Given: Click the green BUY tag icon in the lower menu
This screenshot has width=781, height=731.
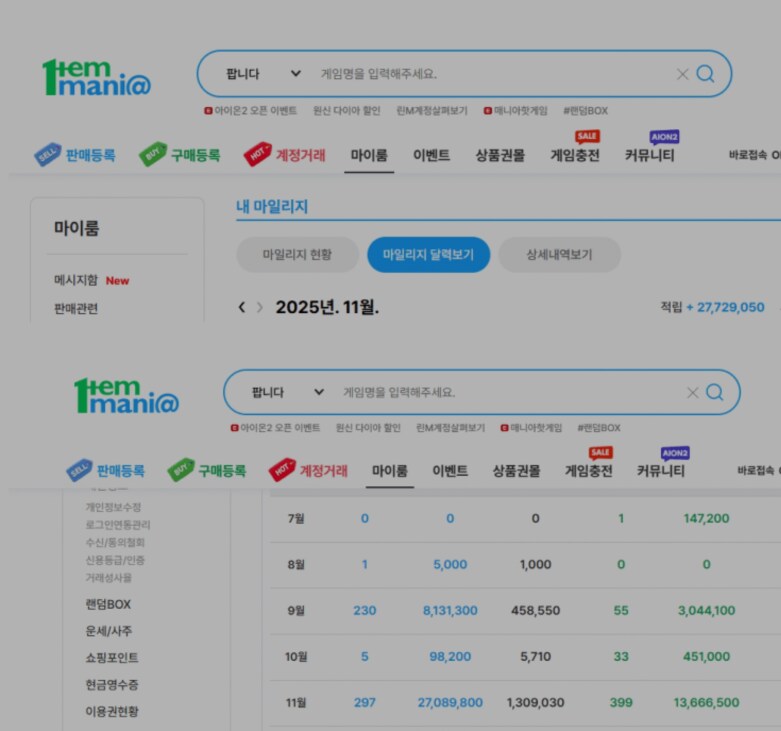Looking at the screenshot, I should pos(181,470).
